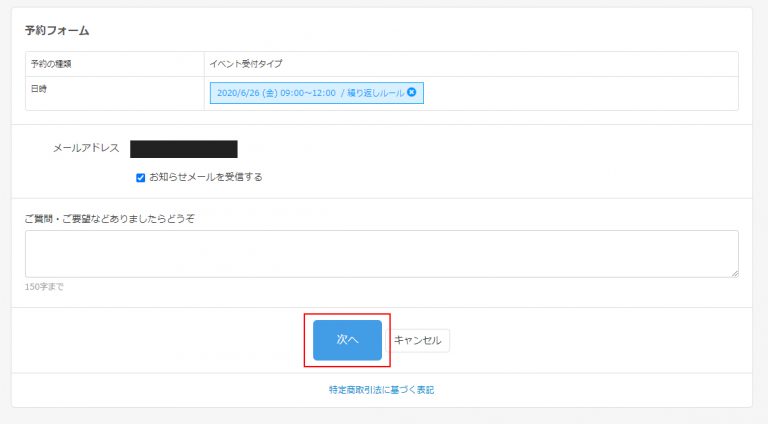
Task: Click the 予約フォーム heading
Action: coord(57,31)
